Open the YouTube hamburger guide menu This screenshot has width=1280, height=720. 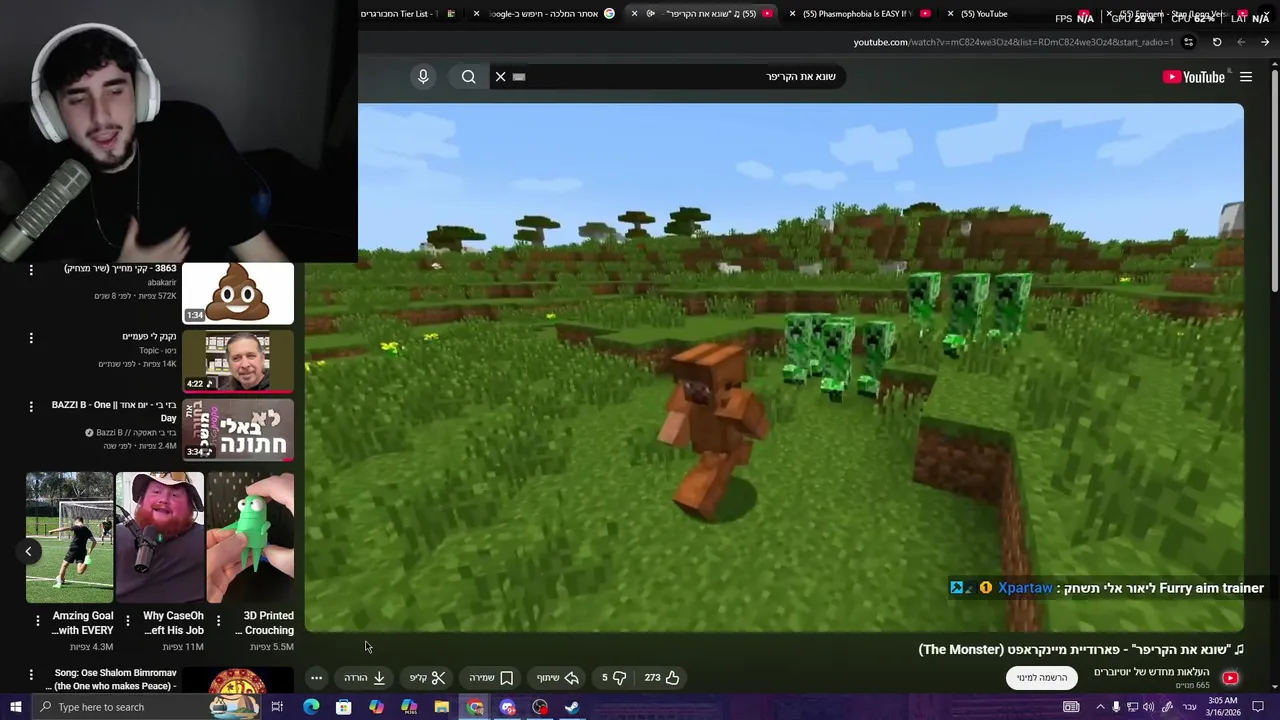coord(1246,77)
